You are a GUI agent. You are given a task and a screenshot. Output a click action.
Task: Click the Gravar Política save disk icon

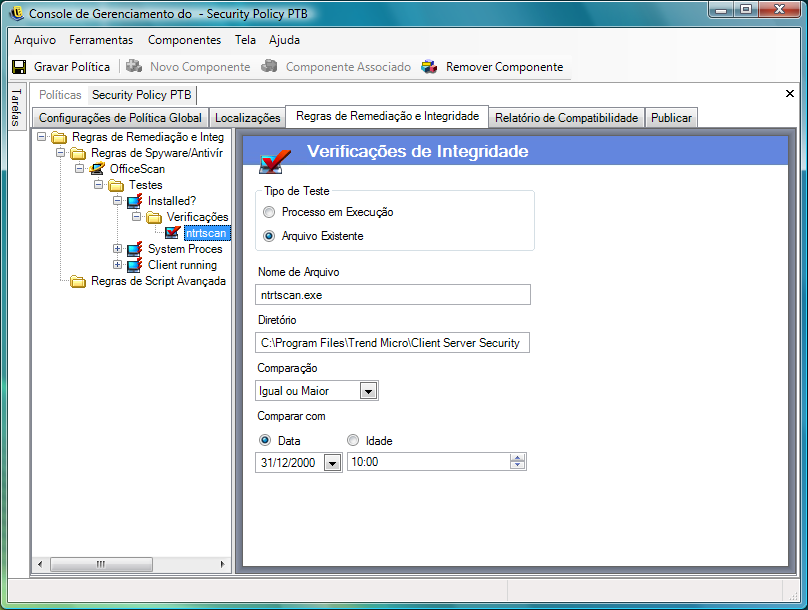click(19, 67)
